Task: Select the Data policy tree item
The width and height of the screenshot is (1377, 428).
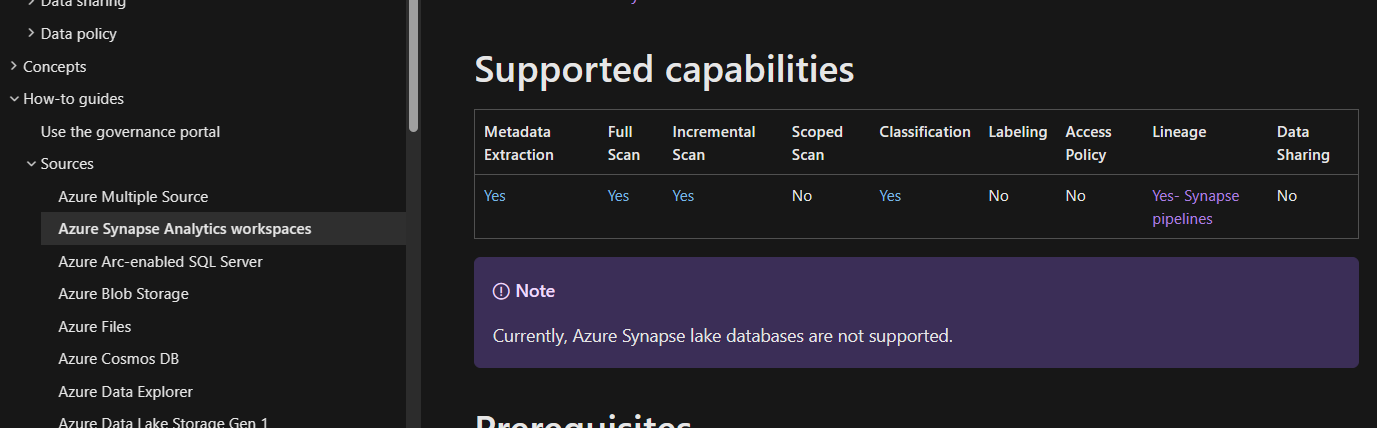Action: click(78, 34)
